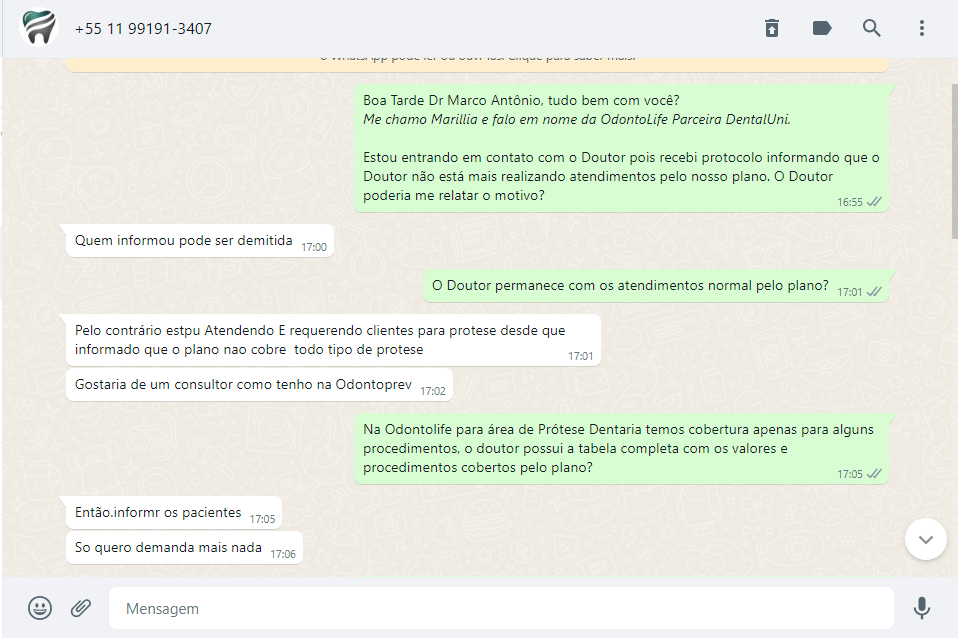
Task: Click the vertical scrollbar thumb of chat
Action: 954,161
